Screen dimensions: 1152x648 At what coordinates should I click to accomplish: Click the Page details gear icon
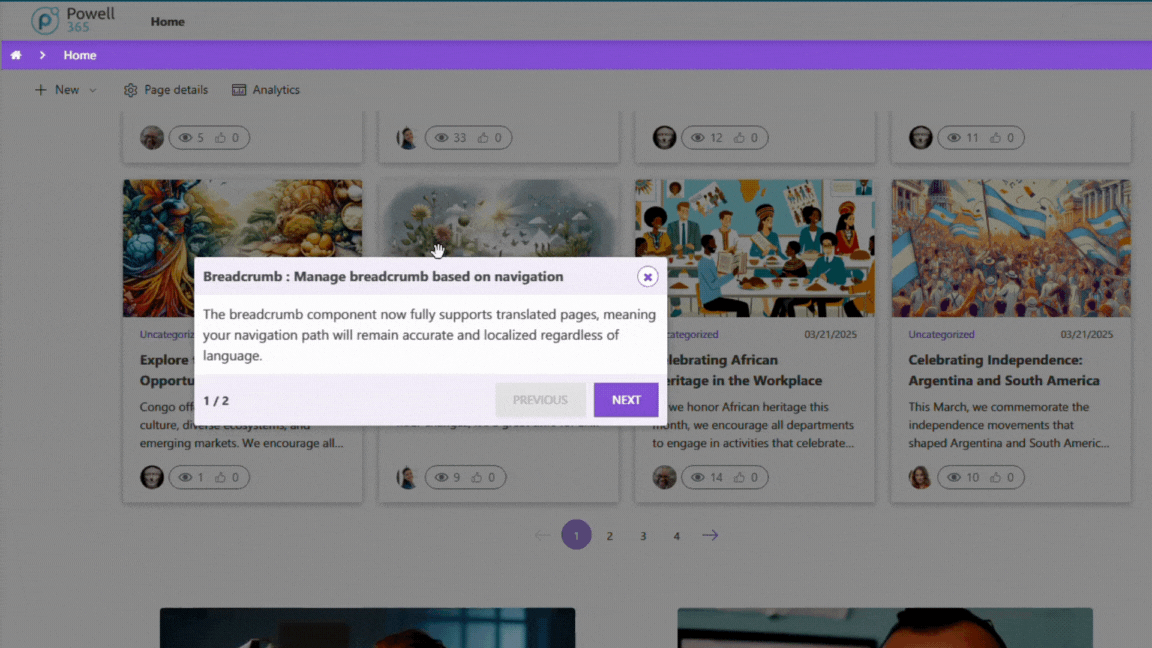[x=130, y=90]
